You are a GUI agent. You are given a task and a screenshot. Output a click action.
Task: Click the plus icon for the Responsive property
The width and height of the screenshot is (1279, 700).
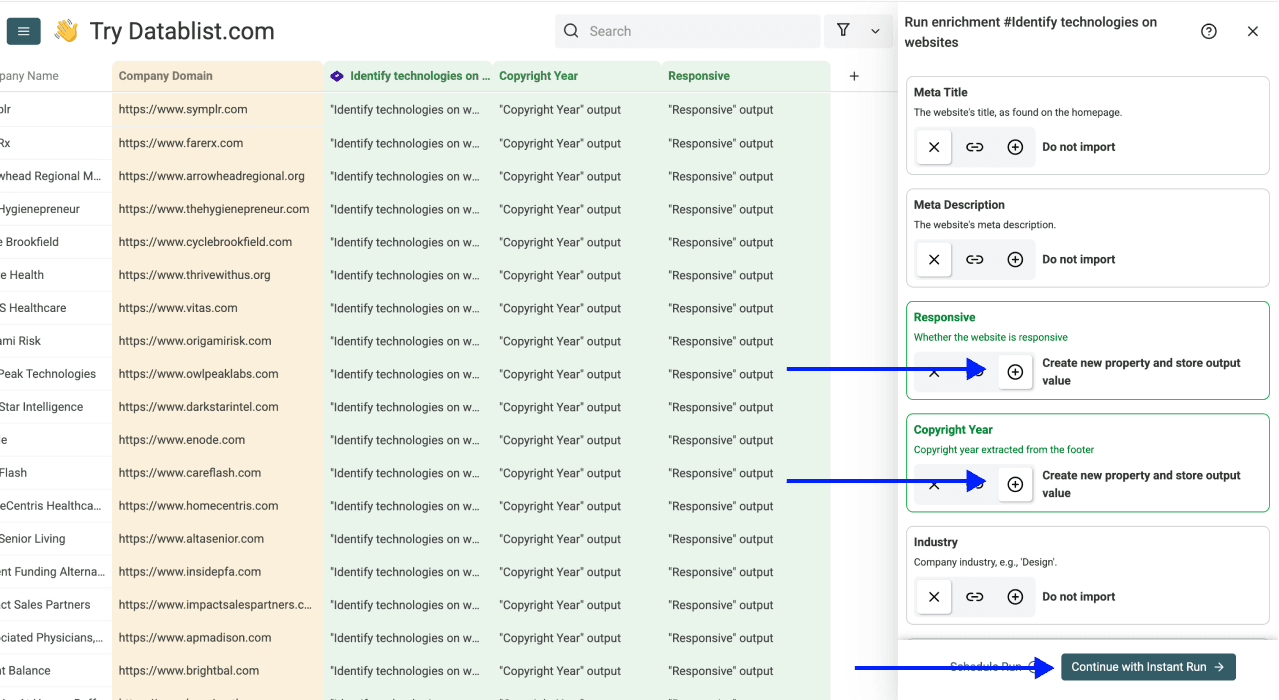coord(1015,371)
